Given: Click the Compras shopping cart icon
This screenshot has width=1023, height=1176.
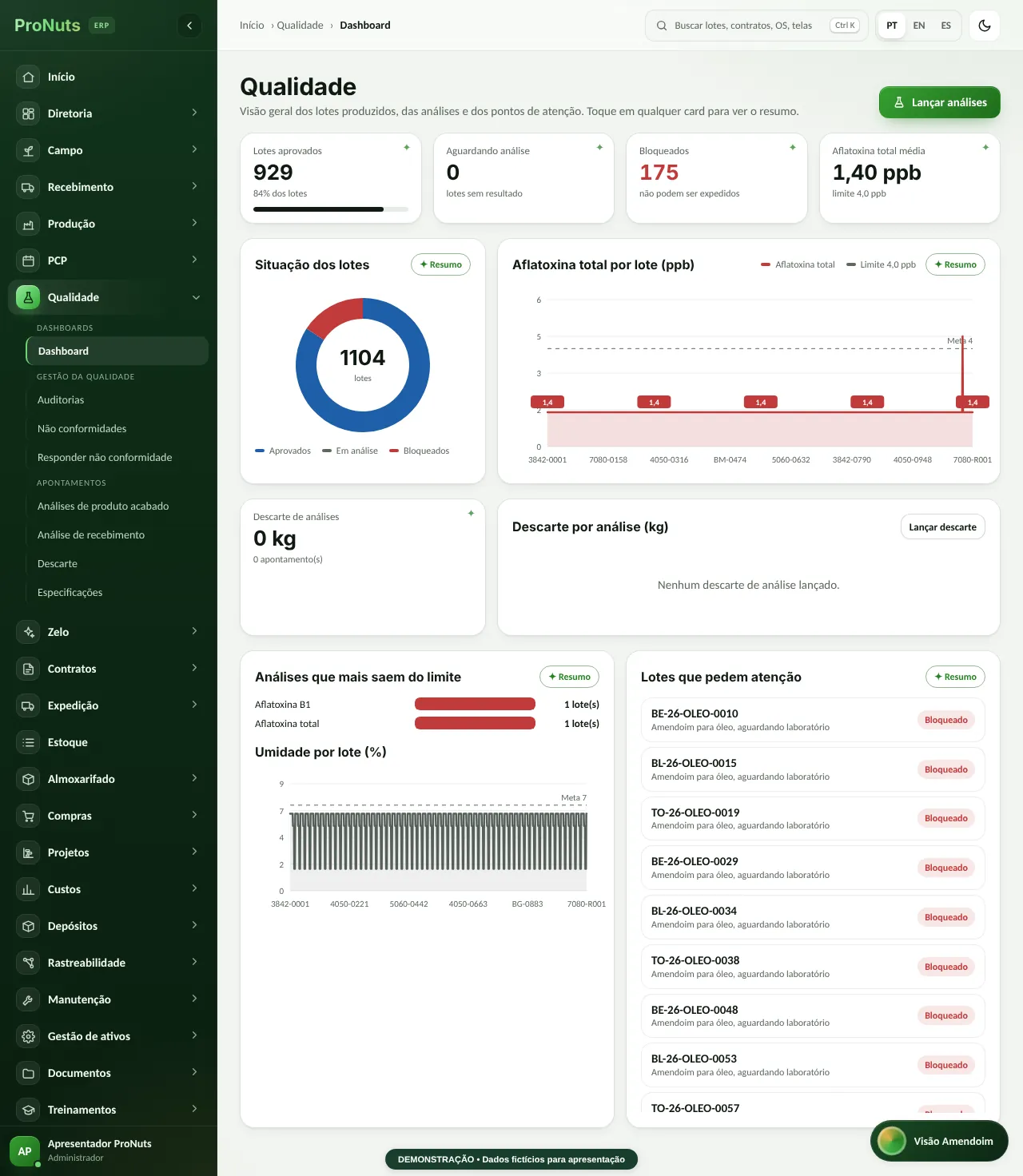Looking at the screenshot, I should pos(28,816).
